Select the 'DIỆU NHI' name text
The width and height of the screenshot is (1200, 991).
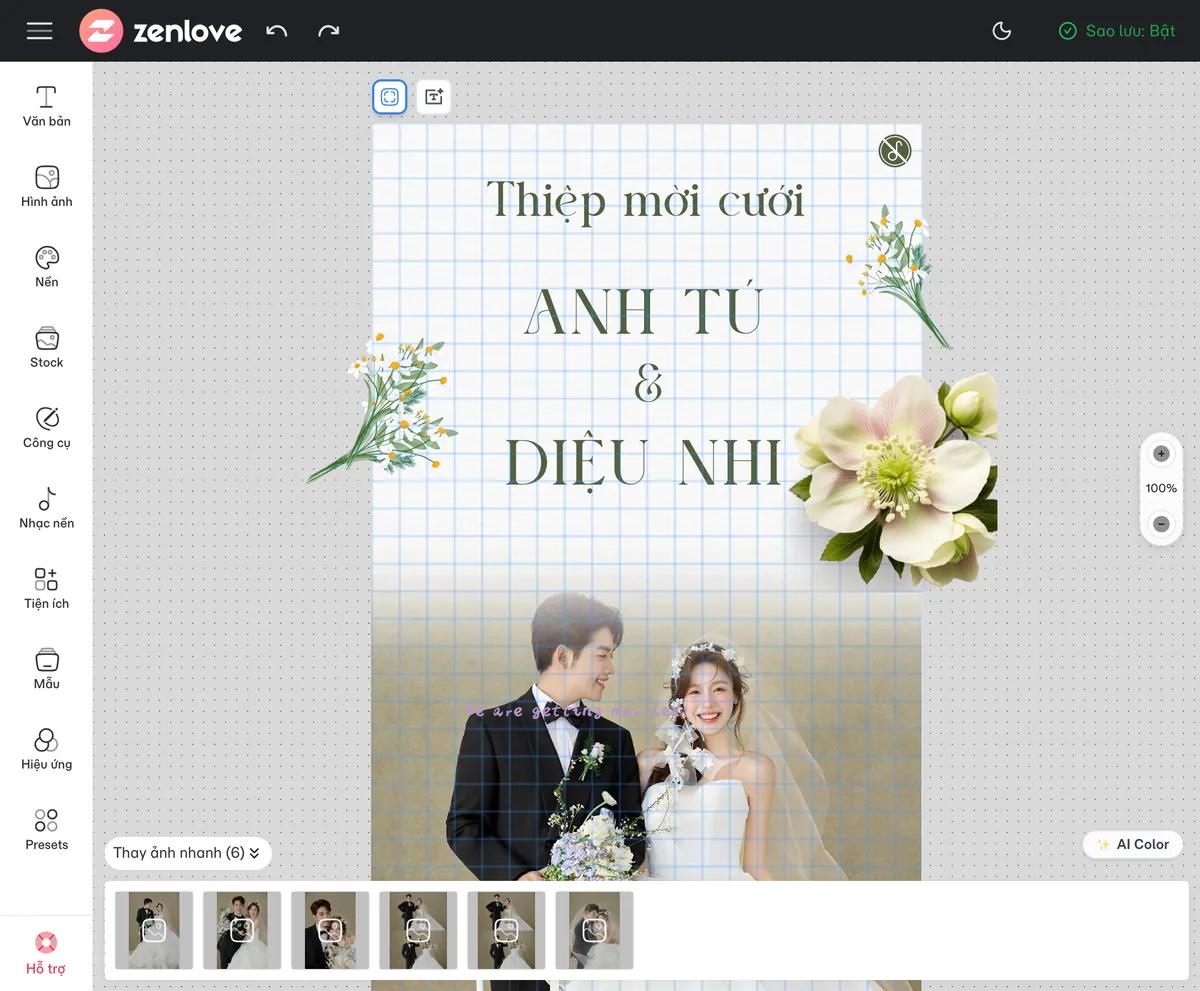(644, 463)
